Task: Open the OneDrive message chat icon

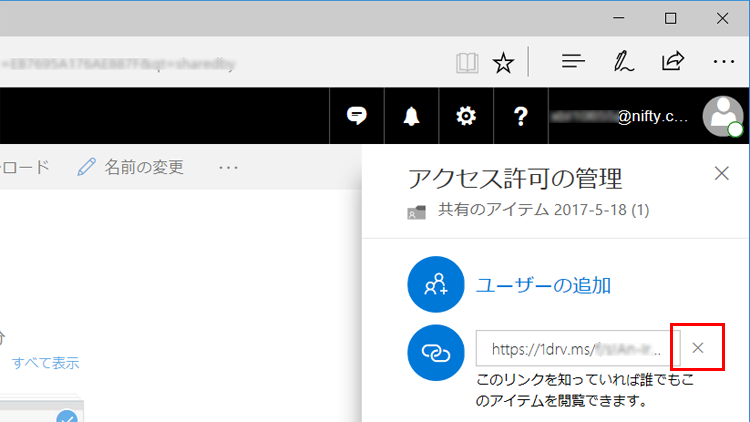Action: pos(357,116)
